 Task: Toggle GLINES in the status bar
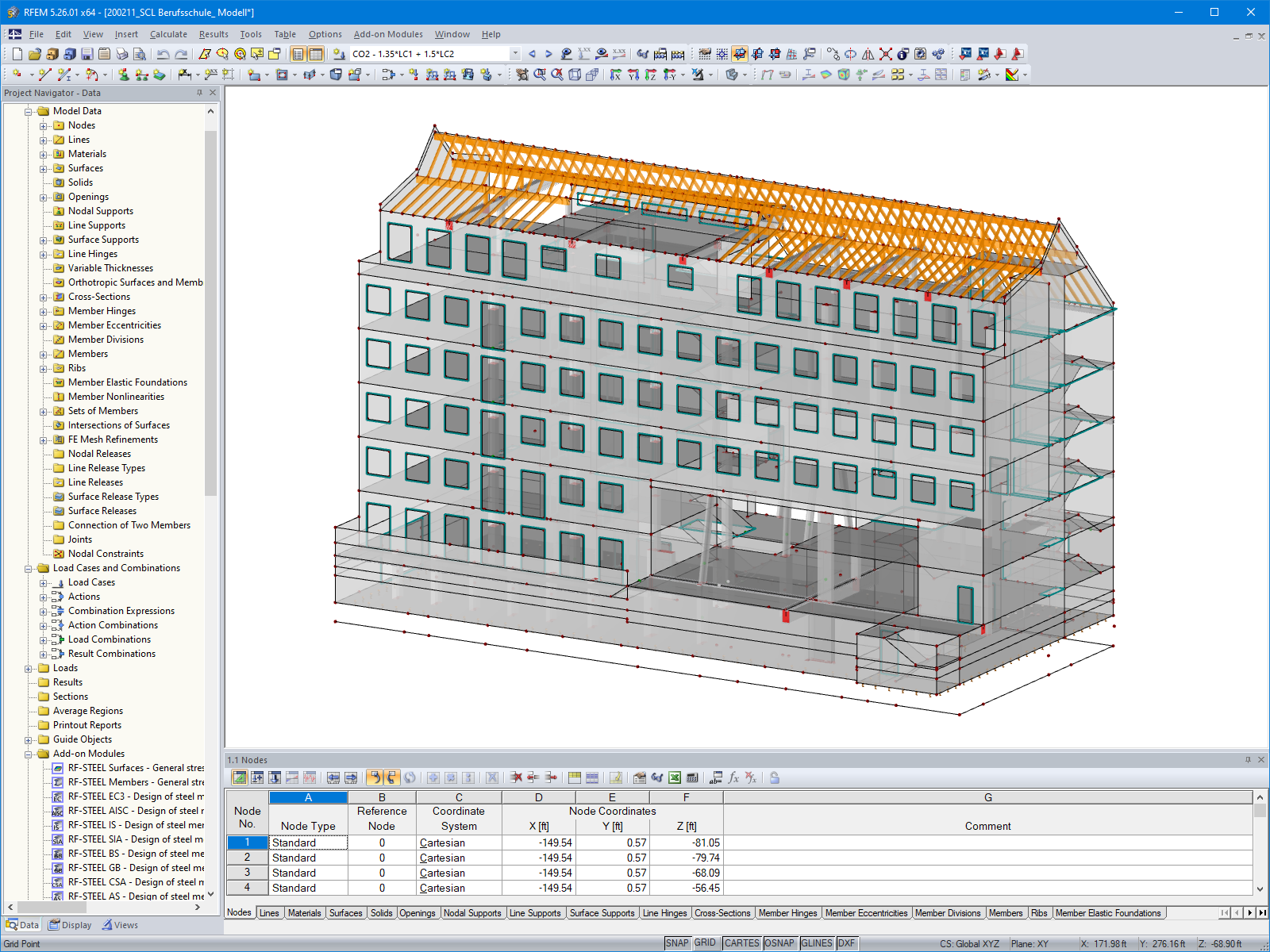point(817,942)
